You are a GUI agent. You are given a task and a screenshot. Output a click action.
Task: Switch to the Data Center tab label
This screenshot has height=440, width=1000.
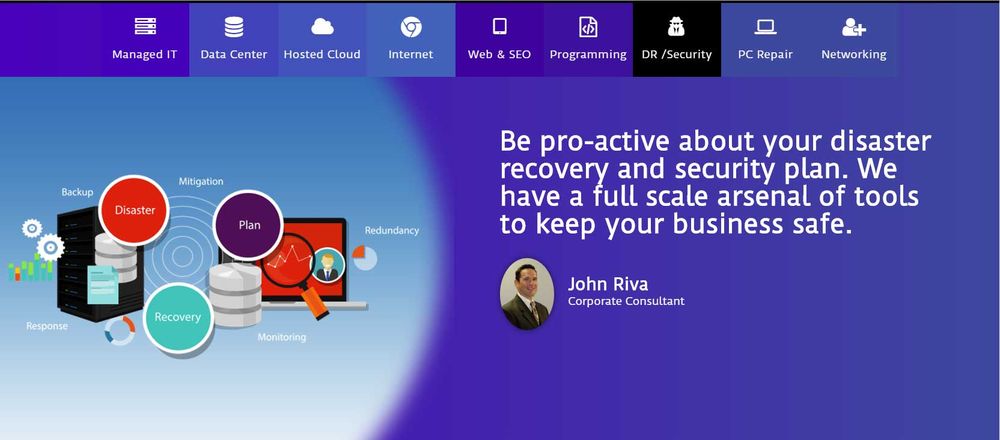(x=233, y=55)
